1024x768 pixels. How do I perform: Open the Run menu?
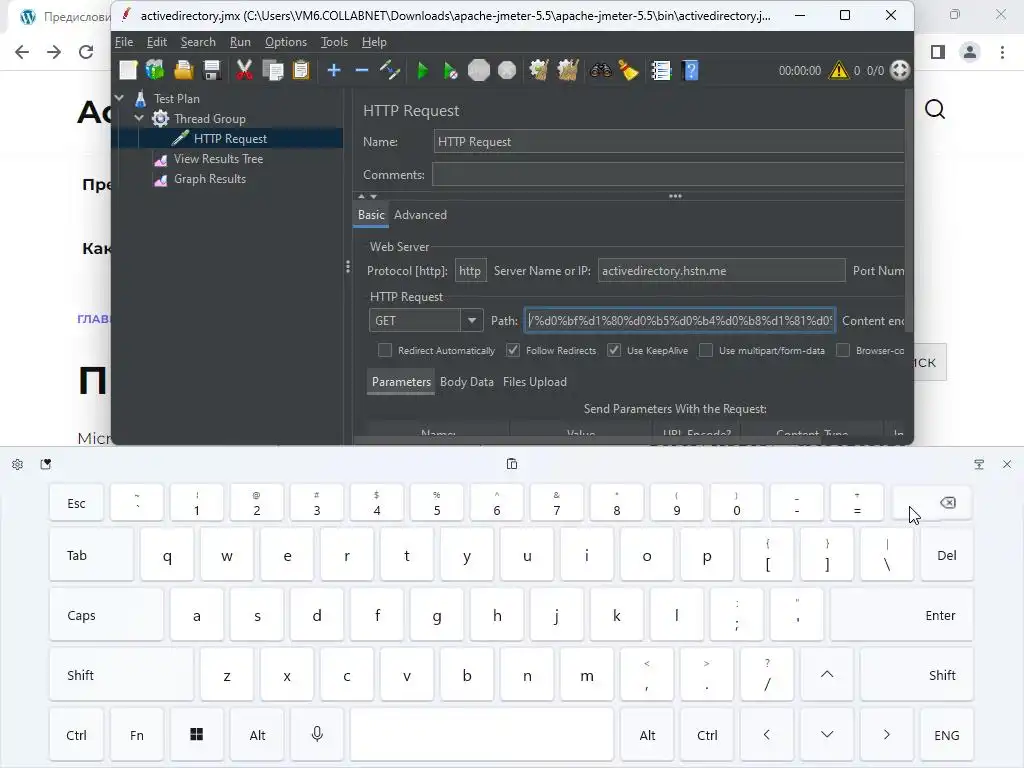pos(240,42)
